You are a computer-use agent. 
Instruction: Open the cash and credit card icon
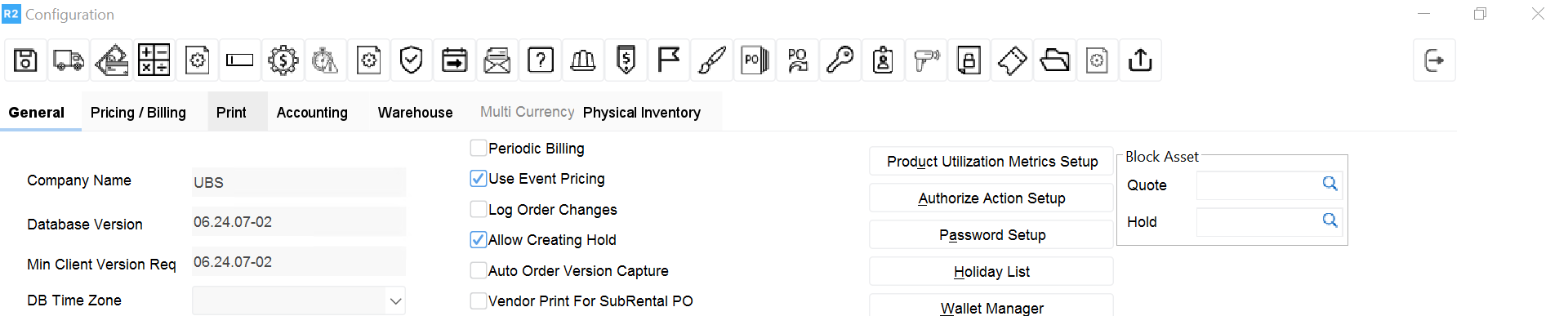coord(111,60)
